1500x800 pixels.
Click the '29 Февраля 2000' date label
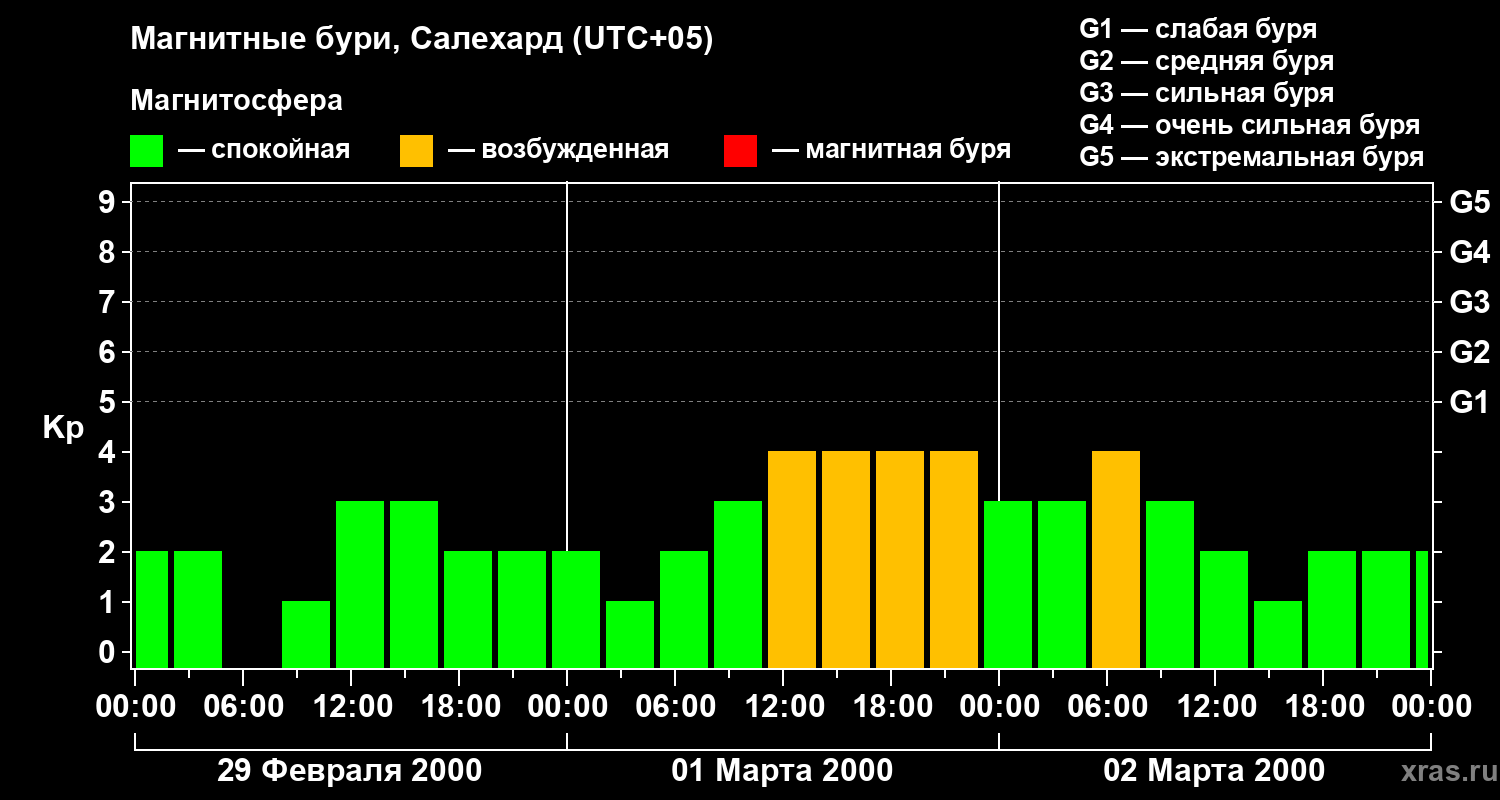click(350, 771)
